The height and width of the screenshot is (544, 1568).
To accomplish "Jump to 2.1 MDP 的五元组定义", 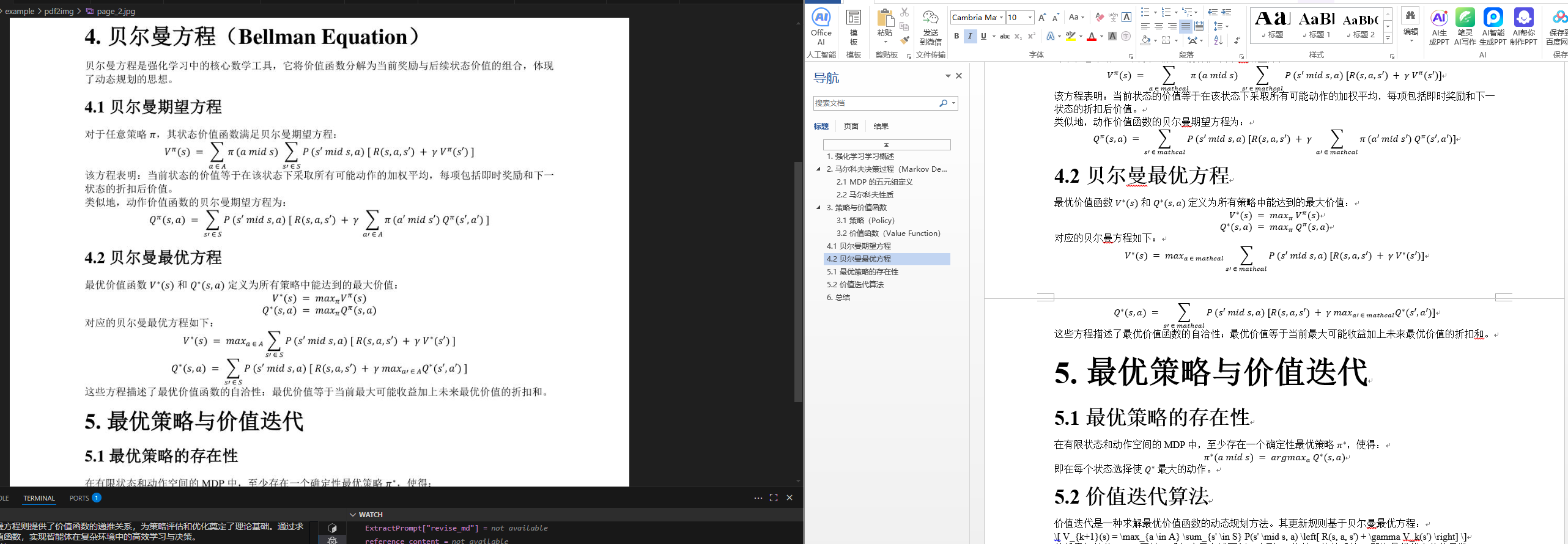I will (x=875, y=182).
